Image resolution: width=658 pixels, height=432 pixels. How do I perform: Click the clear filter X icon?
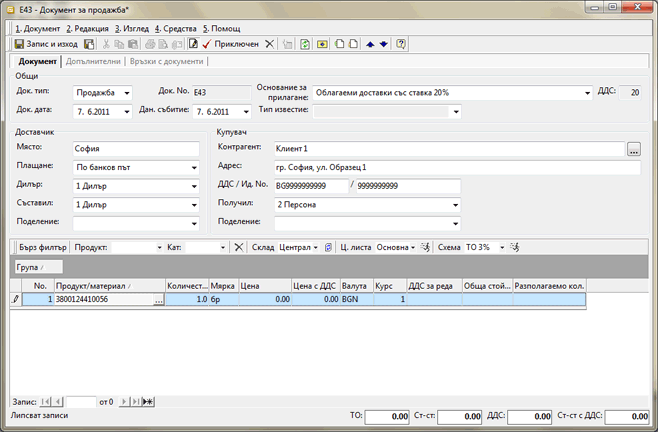(x=238, y=247)
